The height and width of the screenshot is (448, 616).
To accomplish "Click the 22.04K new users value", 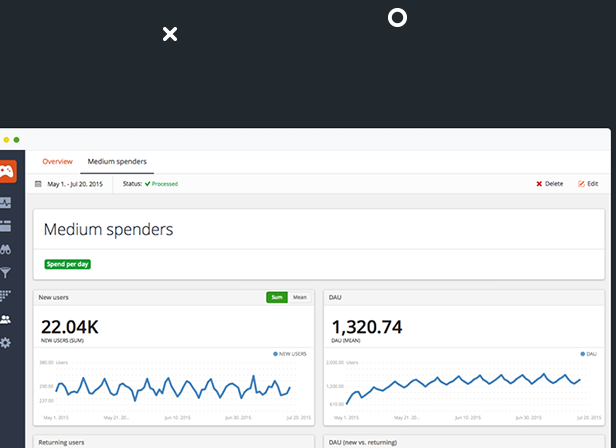I will [70, 327].
